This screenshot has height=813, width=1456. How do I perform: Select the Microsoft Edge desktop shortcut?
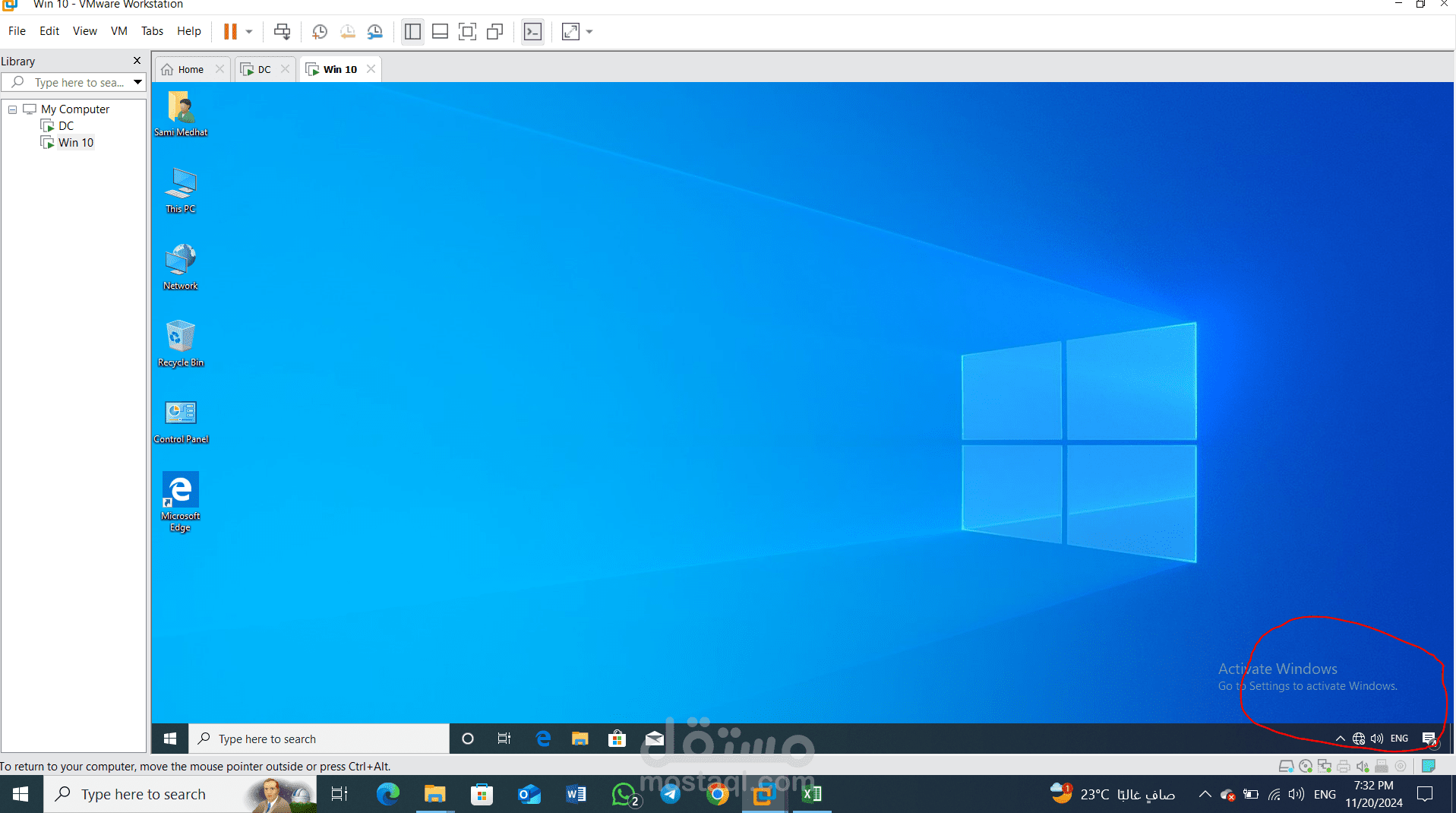point(181,502)
